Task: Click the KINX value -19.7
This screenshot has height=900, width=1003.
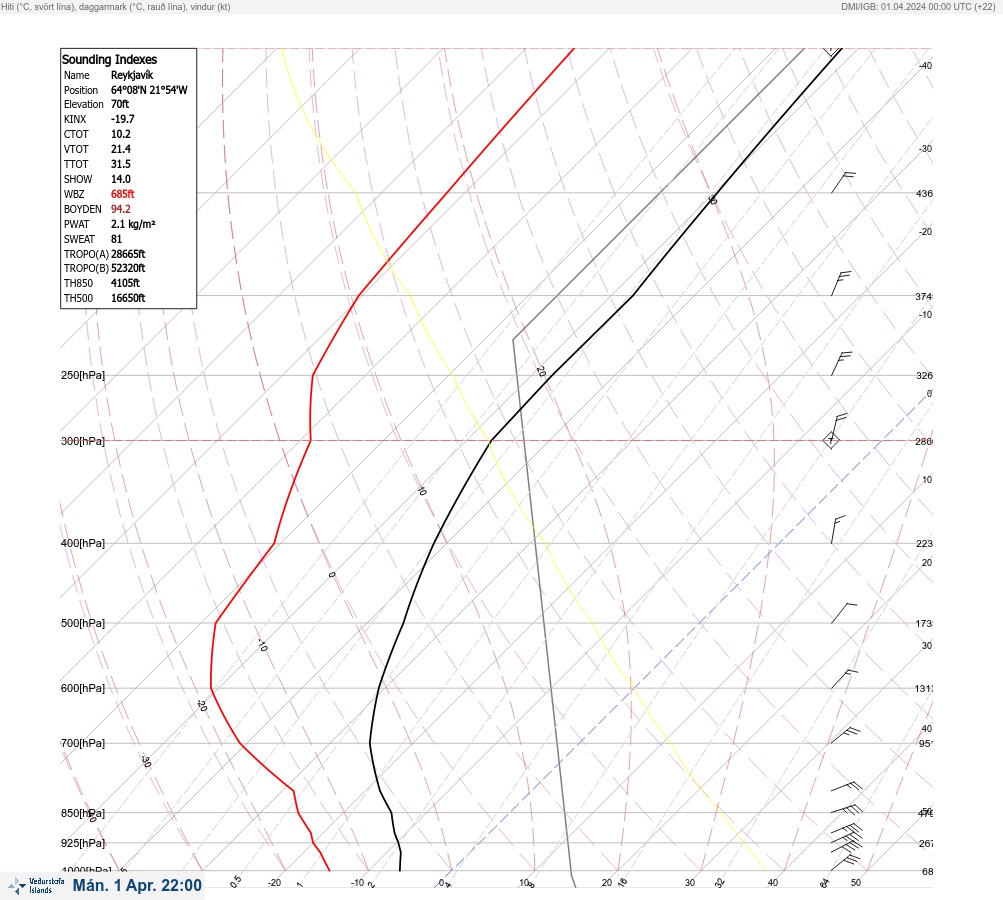Action: click(122, 119)
